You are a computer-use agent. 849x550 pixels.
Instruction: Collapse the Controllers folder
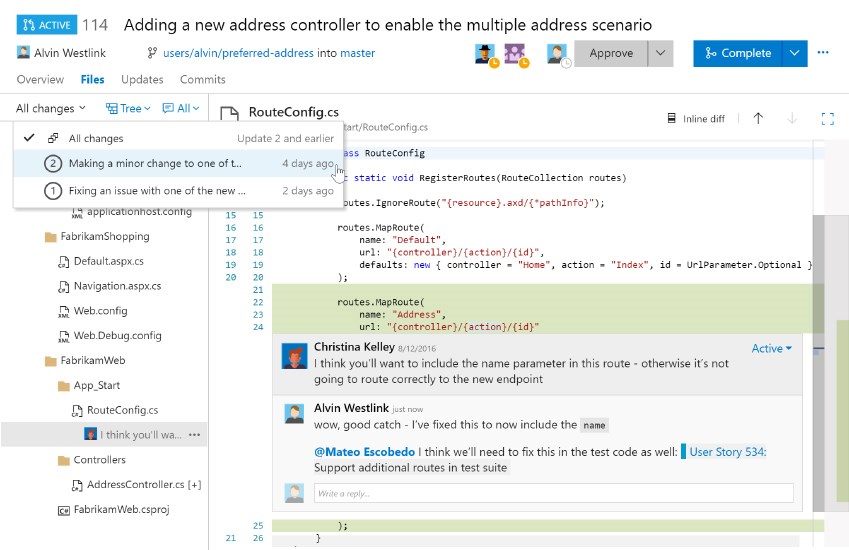(x=92, y=460)
